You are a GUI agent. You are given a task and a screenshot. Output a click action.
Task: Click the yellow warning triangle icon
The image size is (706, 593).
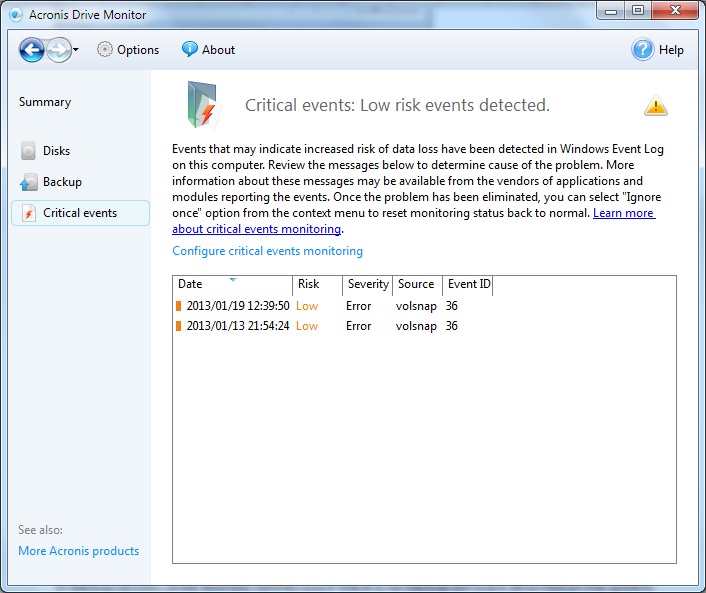[656, 105]
